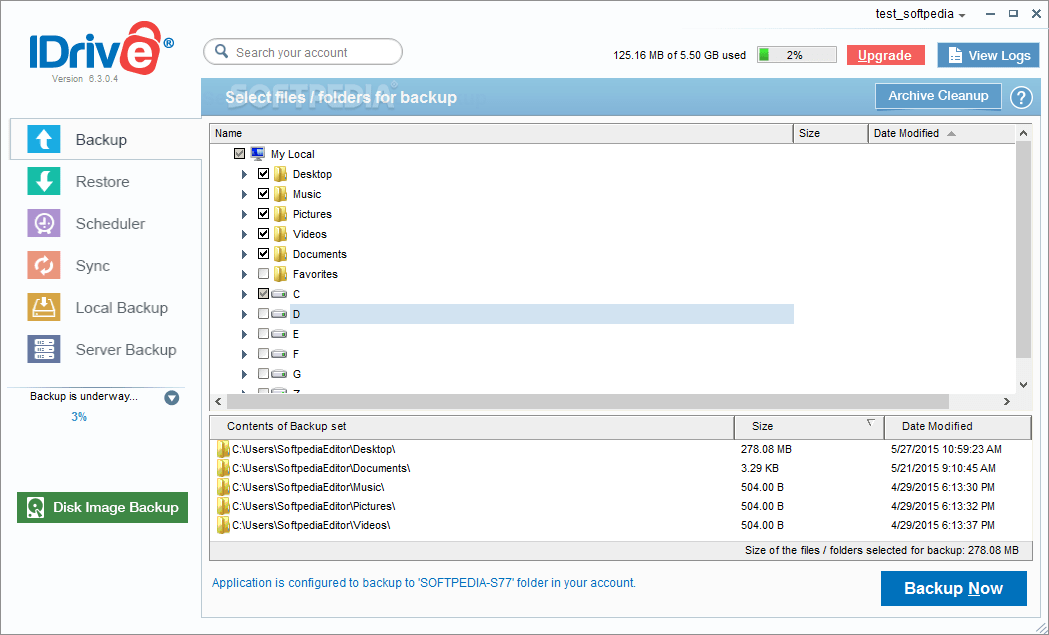Open View Logs
This screenshot has width=1049, height=635.
click(987, 56)
